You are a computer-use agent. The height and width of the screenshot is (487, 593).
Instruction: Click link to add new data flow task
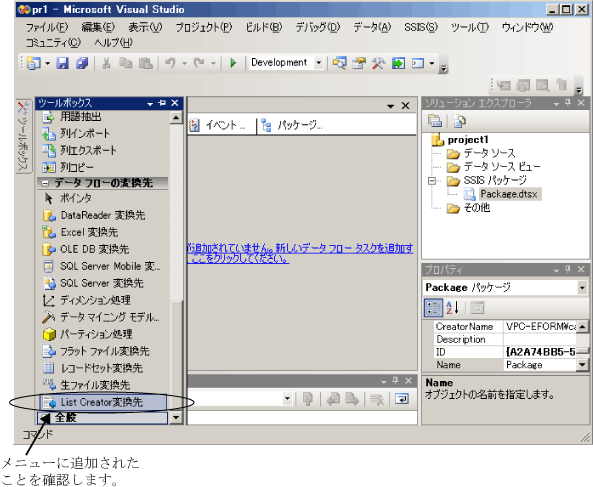coord(300,253)
